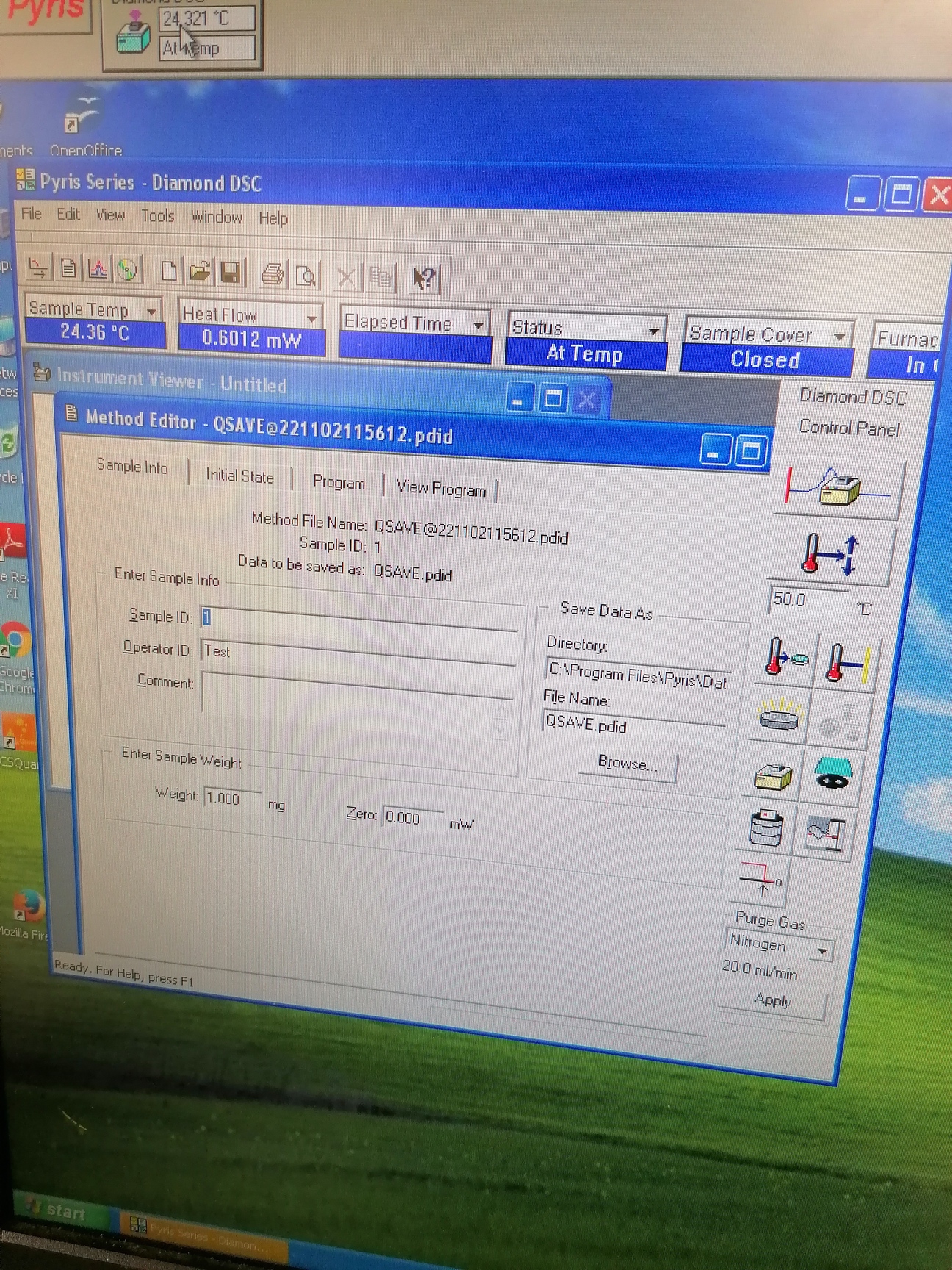Open the Tools menu
The width and height of the screenshot is (952, 1270).
[157, 215]
